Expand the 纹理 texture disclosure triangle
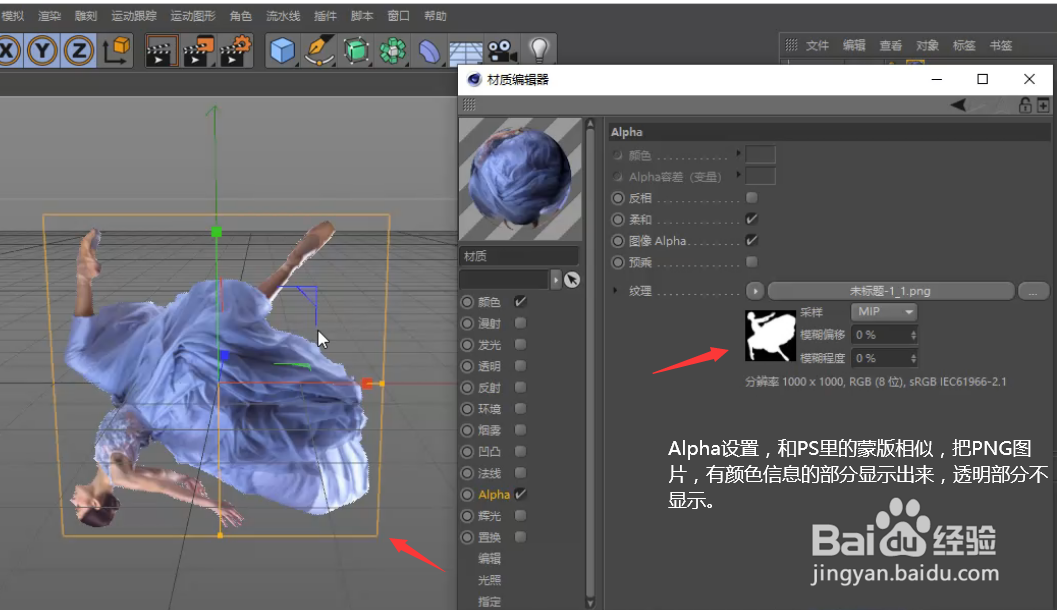1057x610 pixels. [615, 291]
